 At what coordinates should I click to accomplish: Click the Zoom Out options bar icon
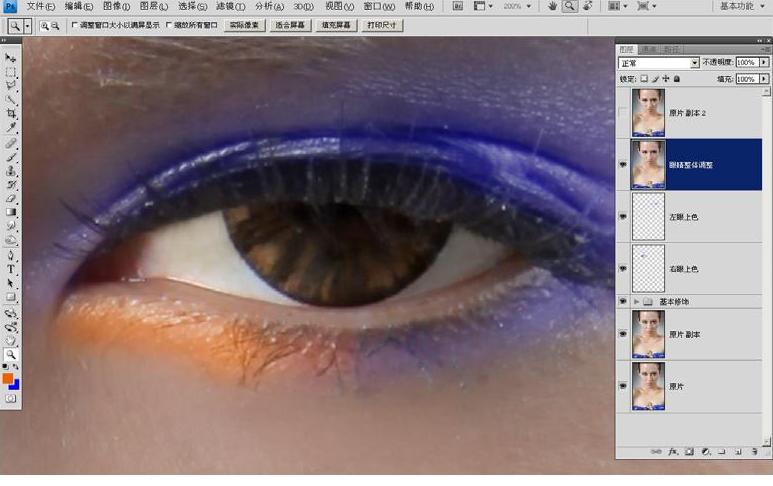[55, 26]
